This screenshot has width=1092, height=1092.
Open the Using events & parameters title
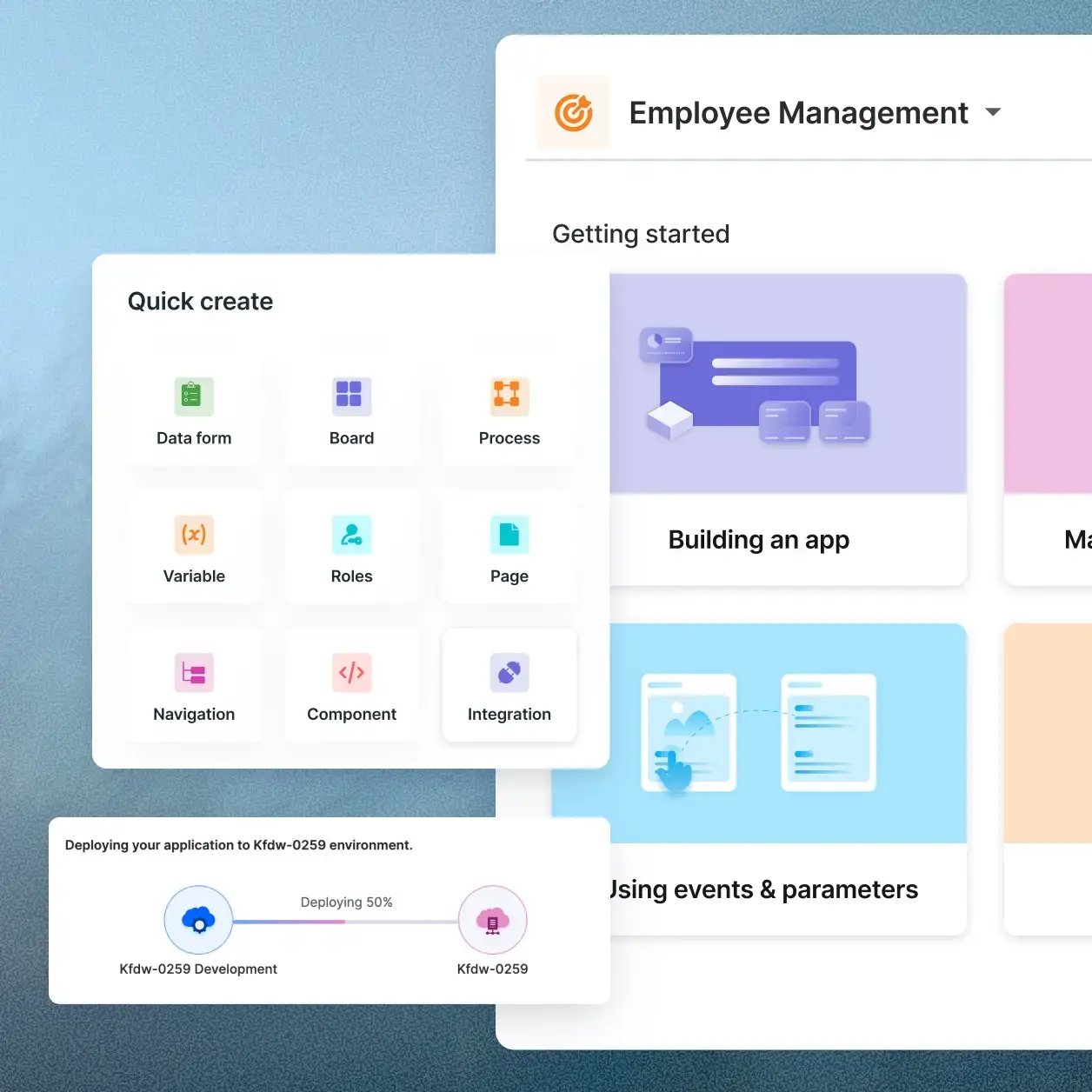pos(762,889)
